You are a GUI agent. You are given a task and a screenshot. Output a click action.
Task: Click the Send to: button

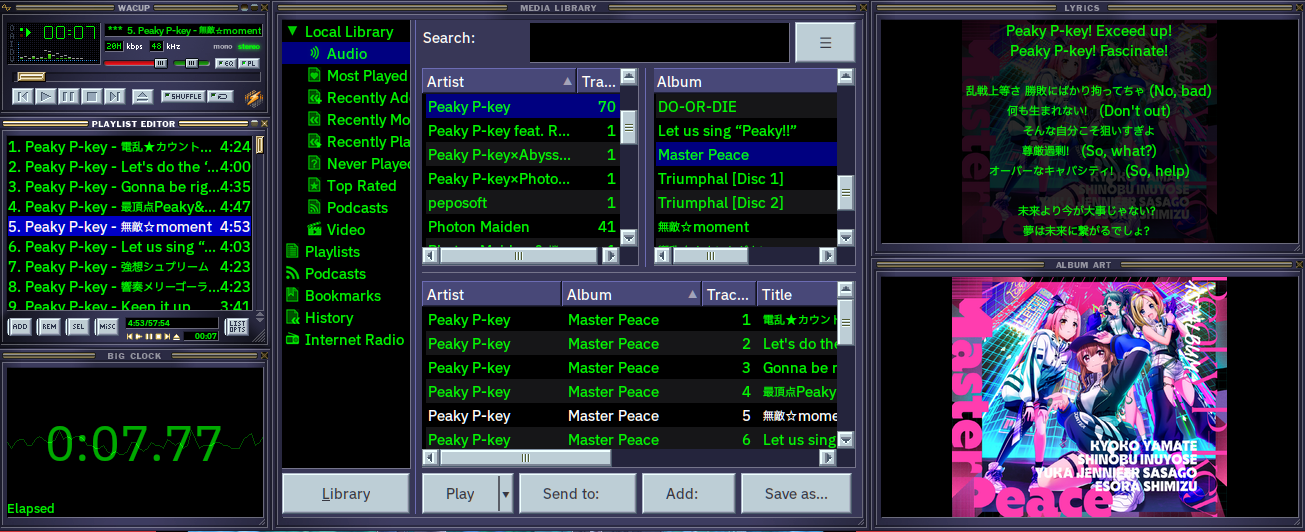click(577, 494)
